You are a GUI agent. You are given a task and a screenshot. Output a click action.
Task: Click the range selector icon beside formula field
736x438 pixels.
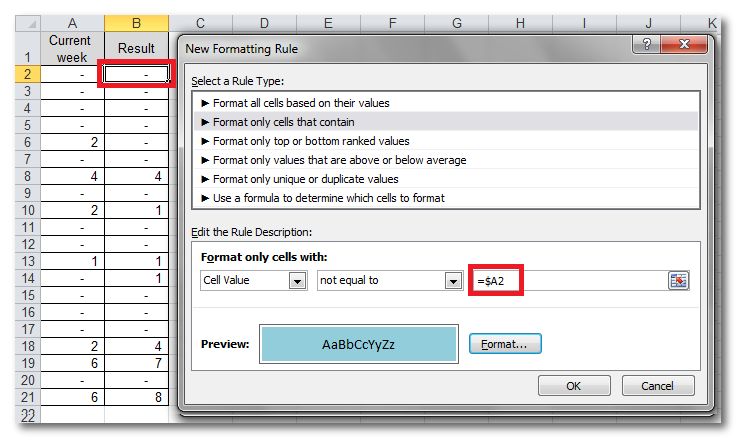679,281
